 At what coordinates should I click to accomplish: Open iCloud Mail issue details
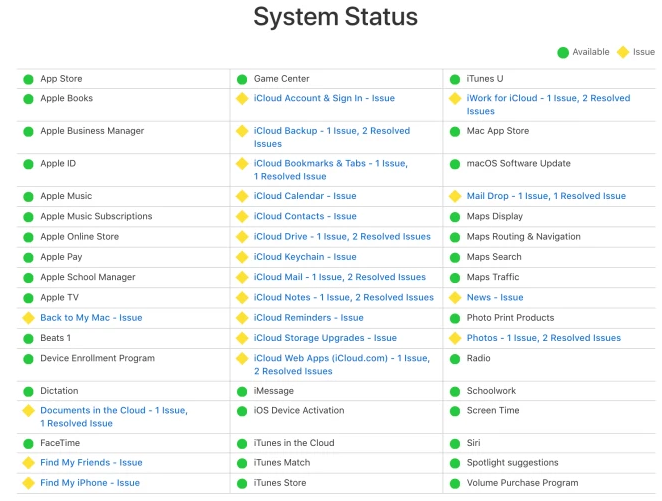click(340, 277)
